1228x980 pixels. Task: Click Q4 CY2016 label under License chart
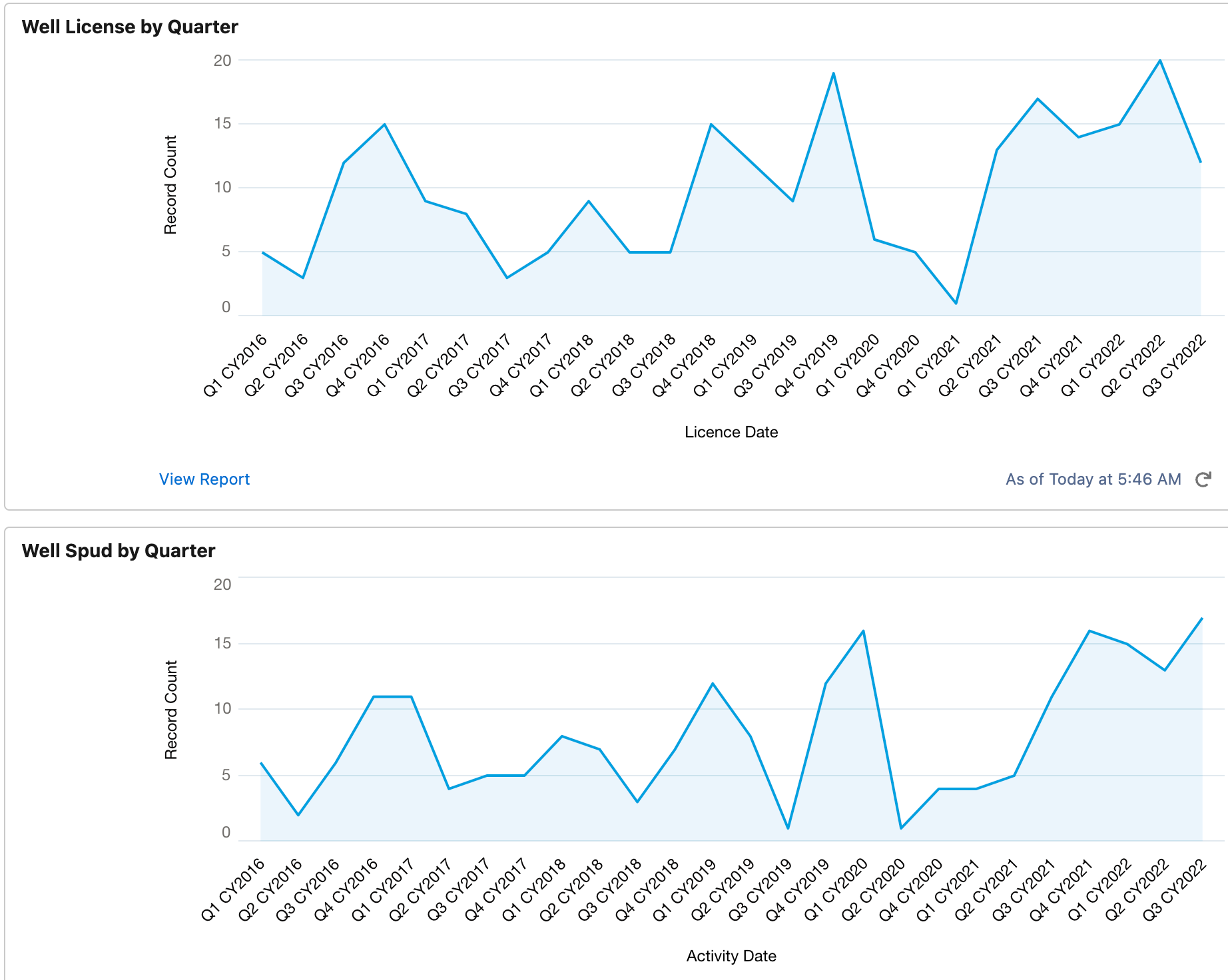[357, 366]
